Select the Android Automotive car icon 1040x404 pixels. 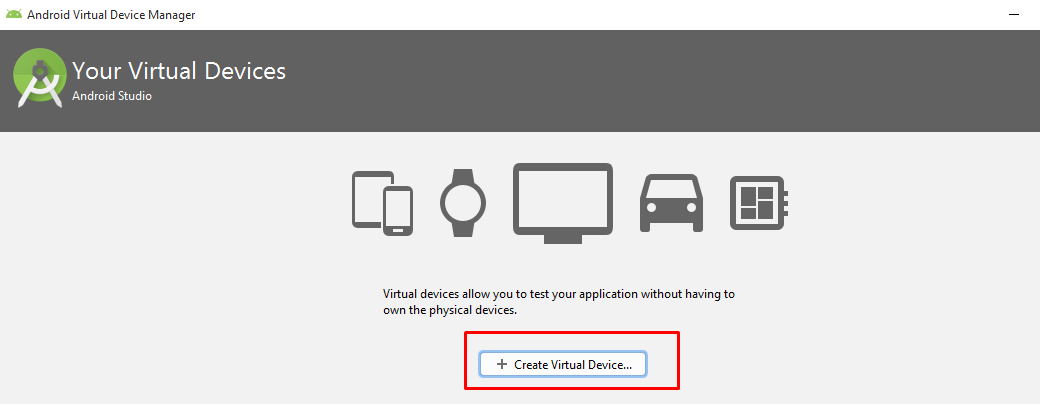coord(671,203)
